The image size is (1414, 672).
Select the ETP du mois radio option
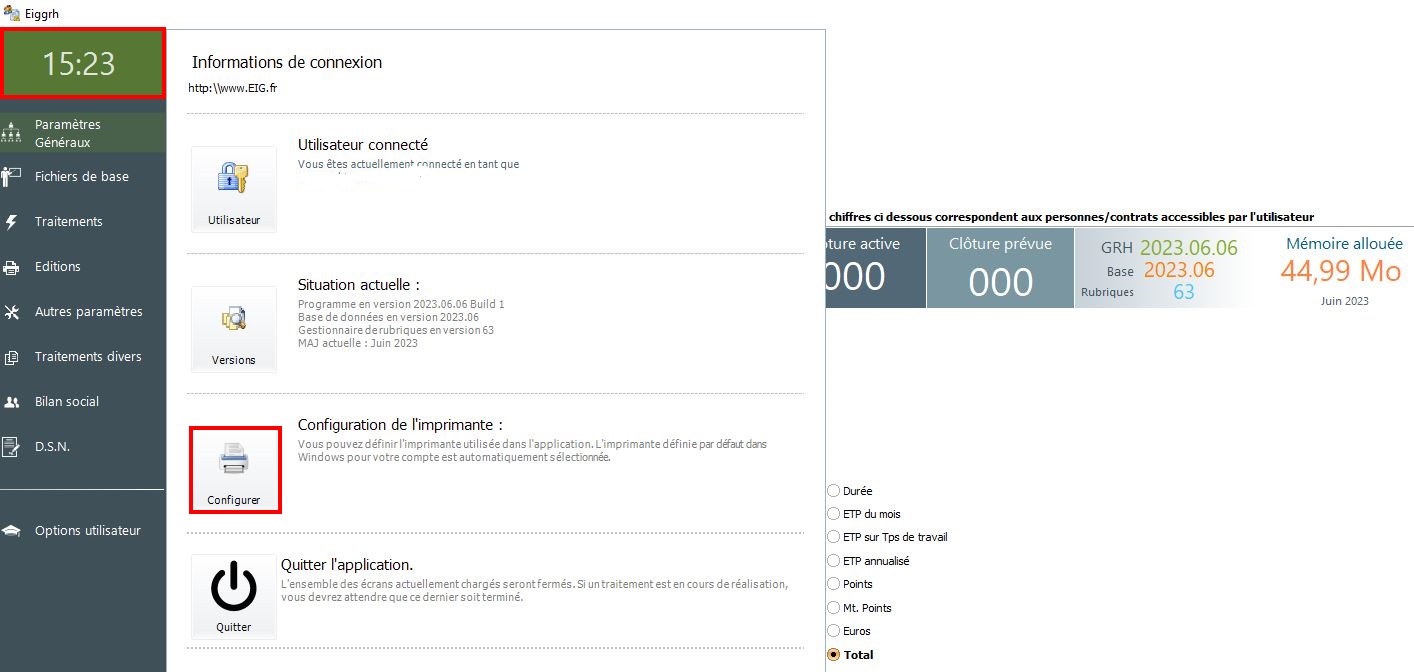pyautogui.click(x=834, y=514)
